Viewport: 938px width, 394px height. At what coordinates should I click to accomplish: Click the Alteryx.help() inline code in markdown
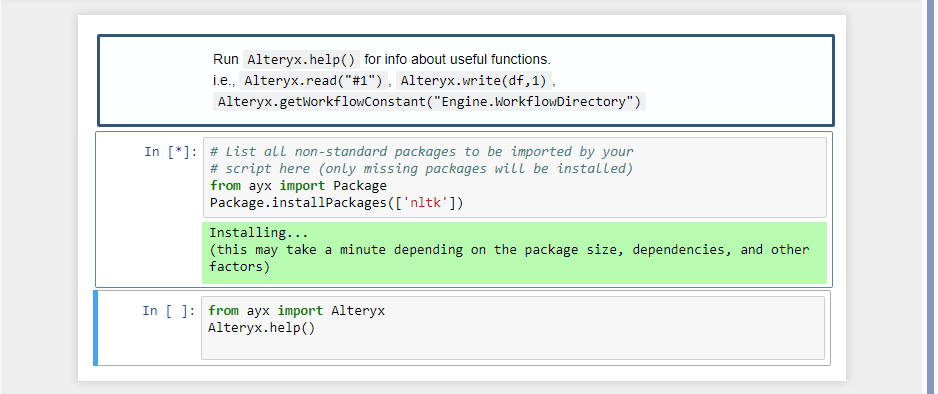[301, 60]
